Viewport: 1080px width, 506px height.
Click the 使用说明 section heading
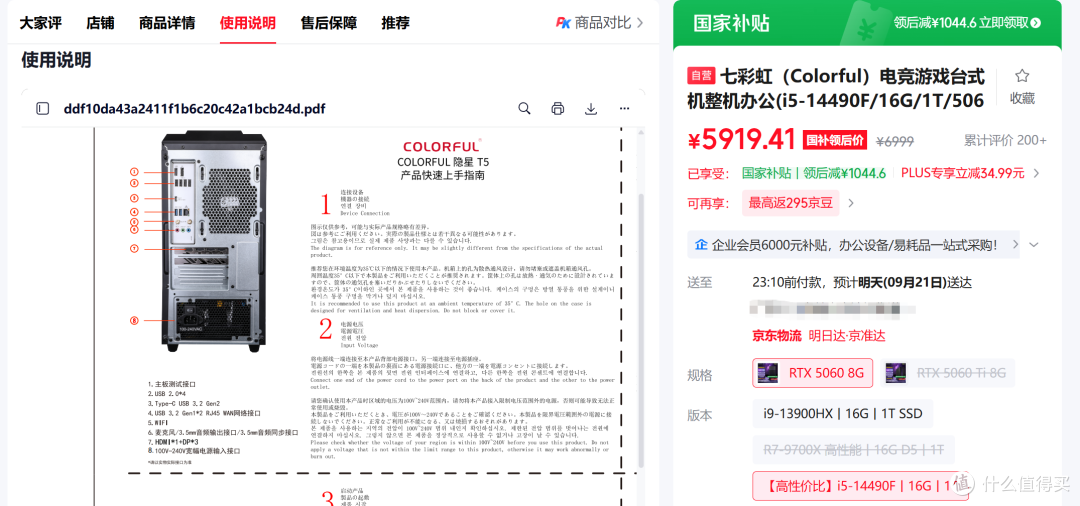[x=56, y=60]
